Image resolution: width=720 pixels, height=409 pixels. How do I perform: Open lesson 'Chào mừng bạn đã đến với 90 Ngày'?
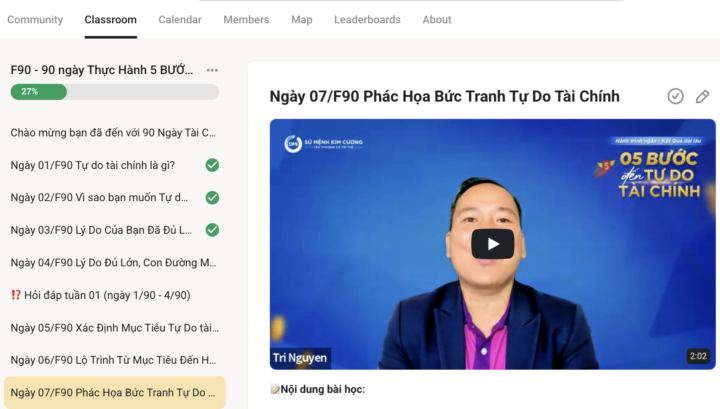click(x=115, y=133)
